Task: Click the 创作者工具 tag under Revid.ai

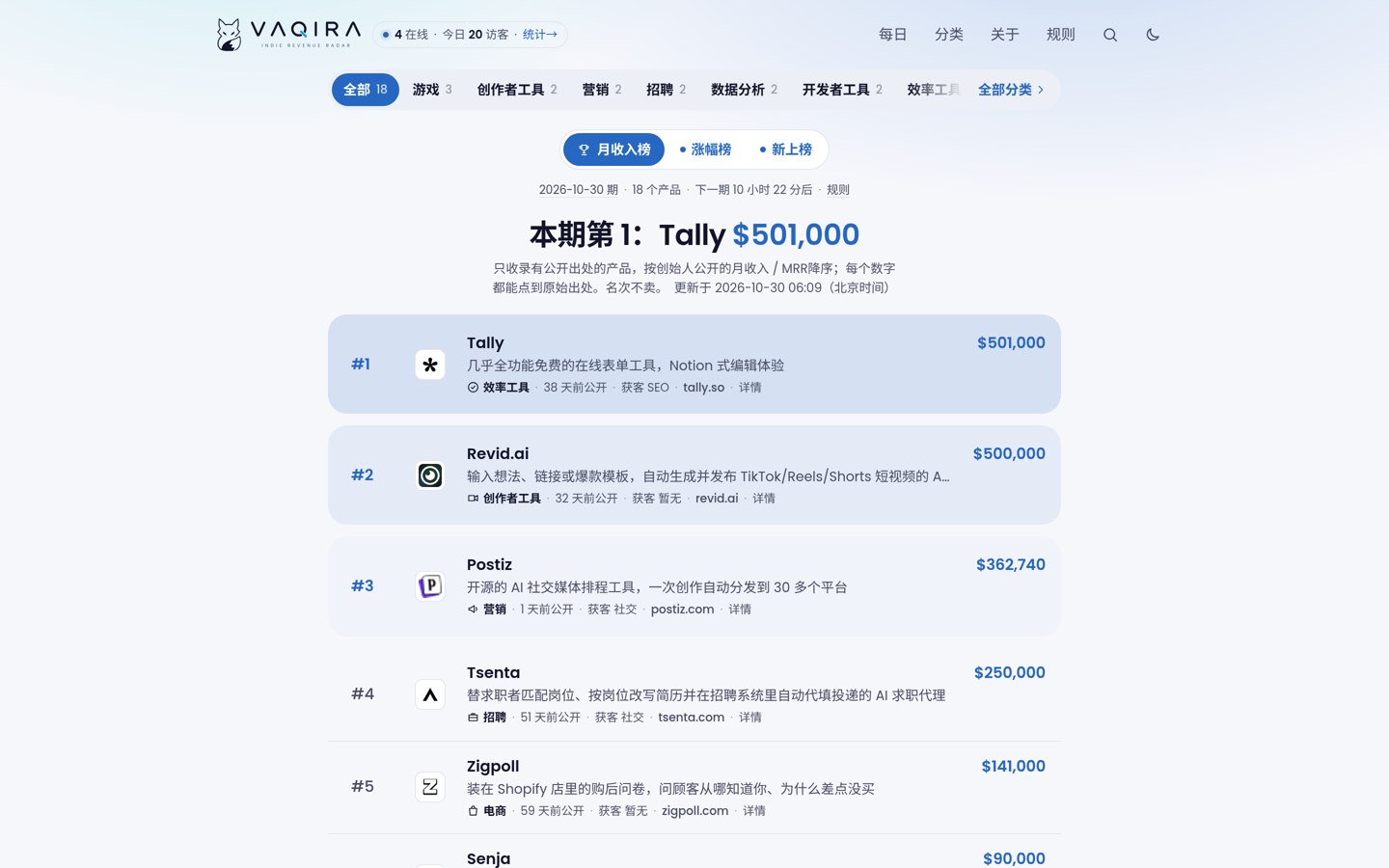Action: click(504, 499)
